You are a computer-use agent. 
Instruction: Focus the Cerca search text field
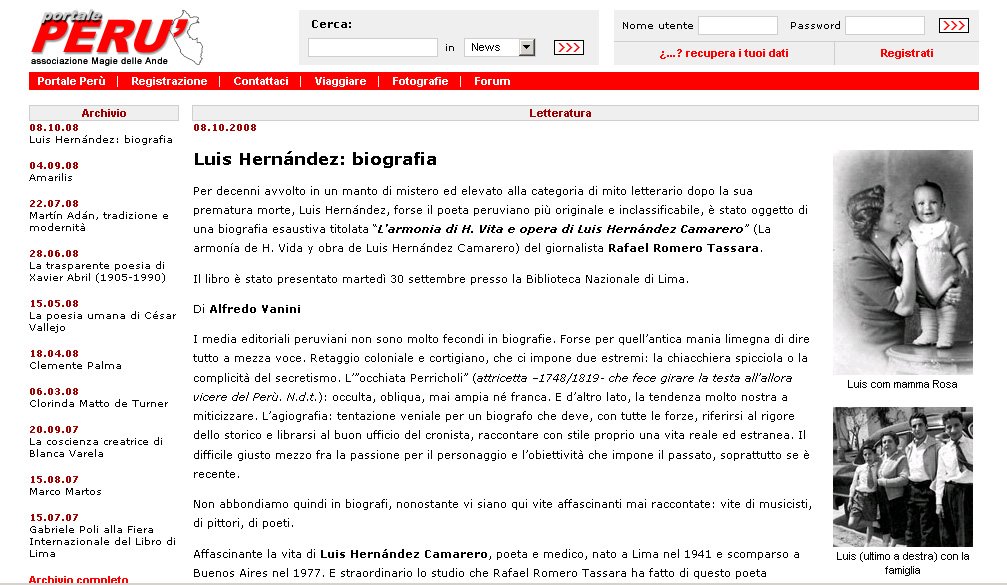[x=372, y=48]
